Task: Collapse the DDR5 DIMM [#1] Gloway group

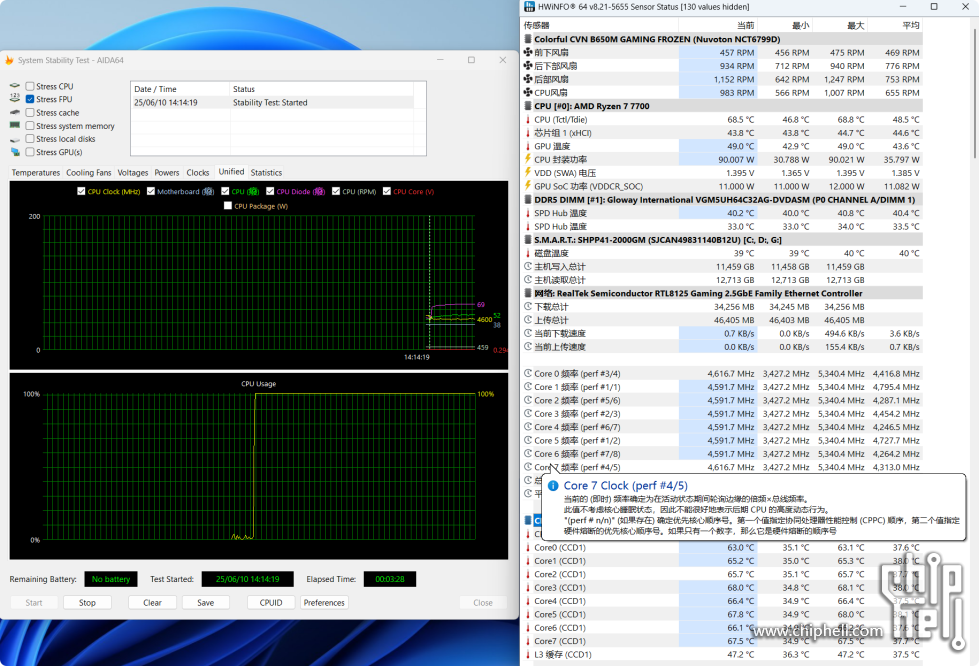Action: (x=528, y=200)
